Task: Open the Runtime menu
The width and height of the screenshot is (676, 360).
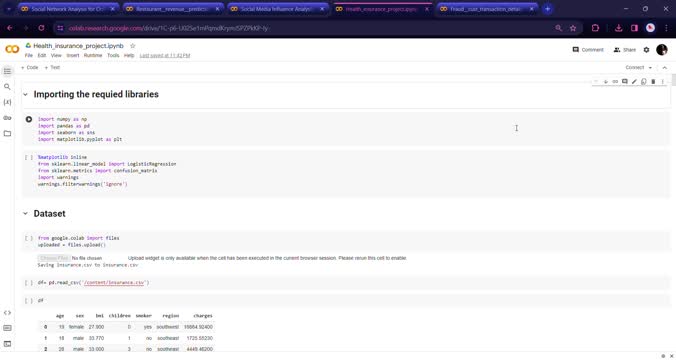Action: [x=93, y=56]
